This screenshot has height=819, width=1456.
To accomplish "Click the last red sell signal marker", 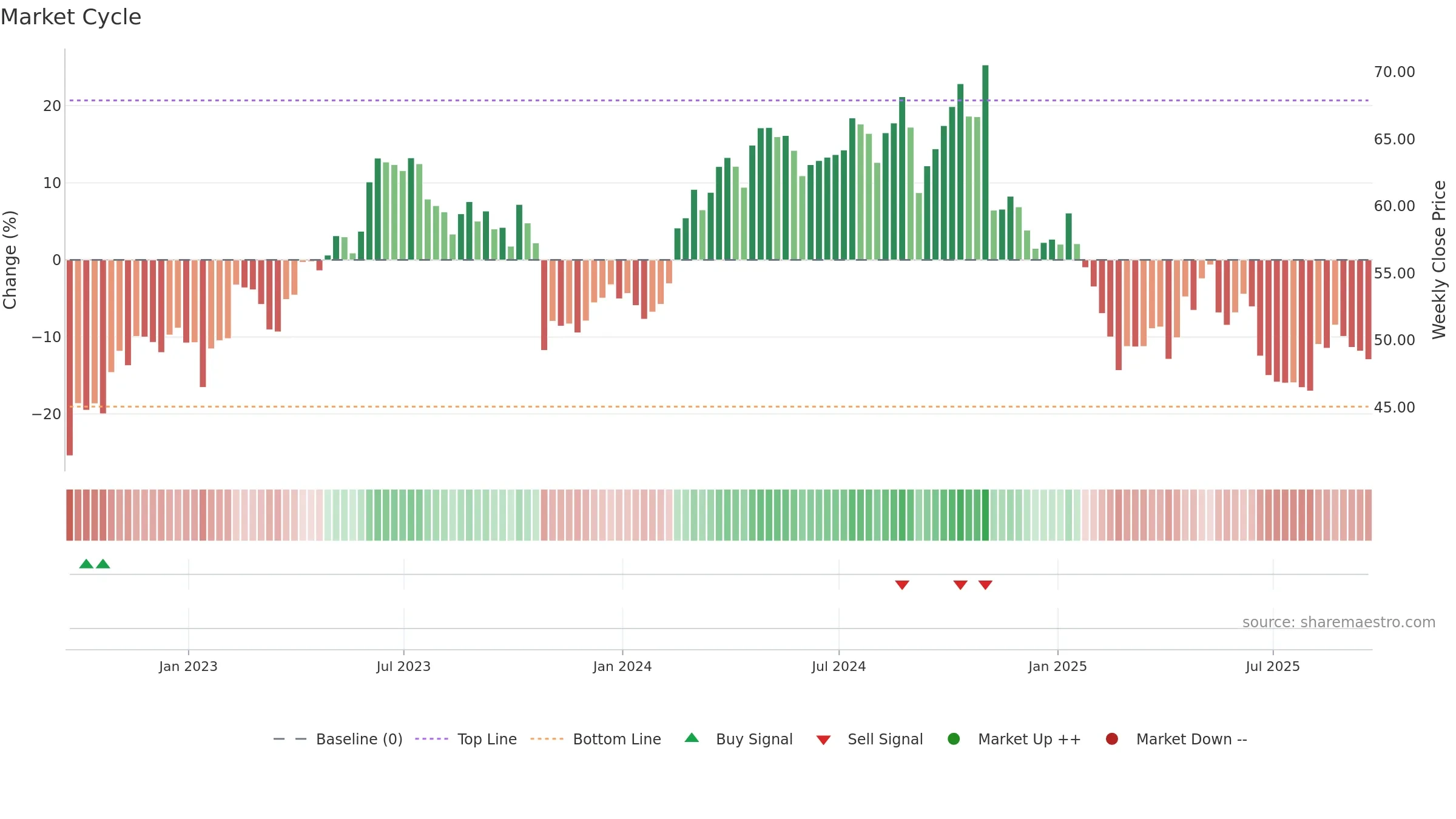I will click(x=985, y=585).
